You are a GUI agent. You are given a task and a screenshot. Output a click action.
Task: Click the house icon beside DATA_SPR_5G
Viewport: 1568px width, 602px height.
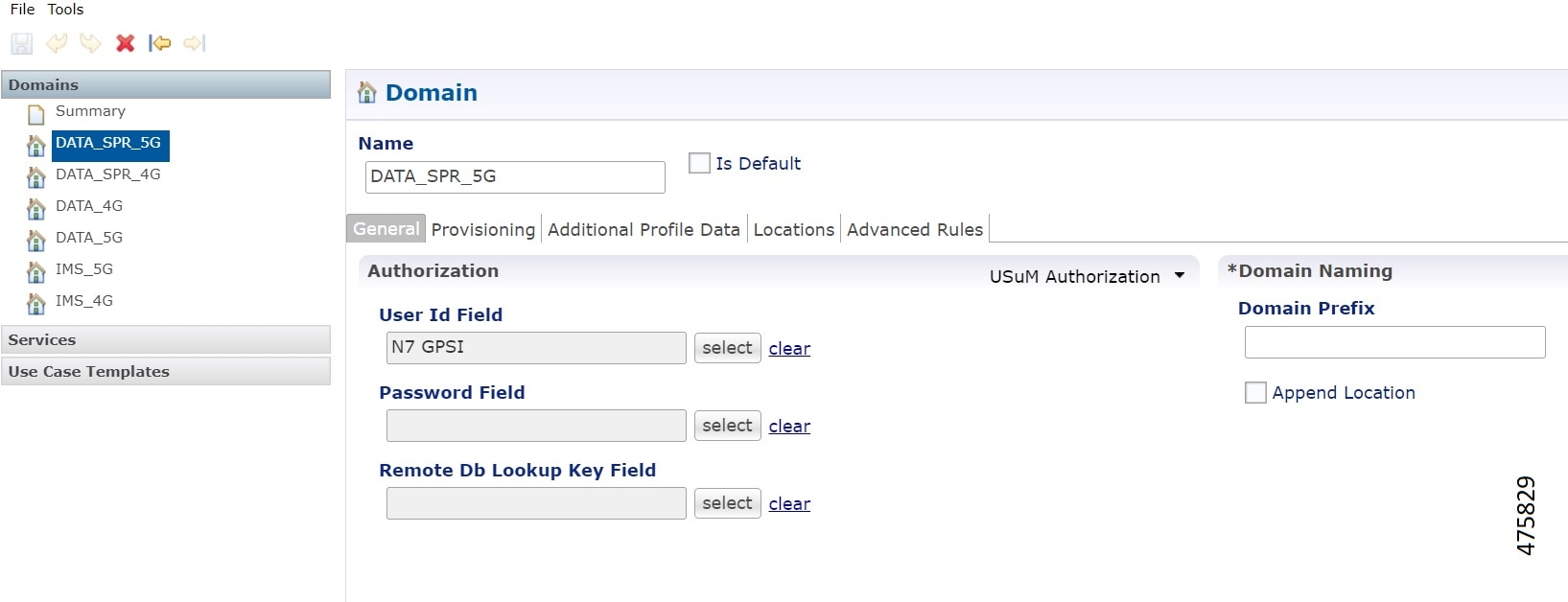coord(36,146)
